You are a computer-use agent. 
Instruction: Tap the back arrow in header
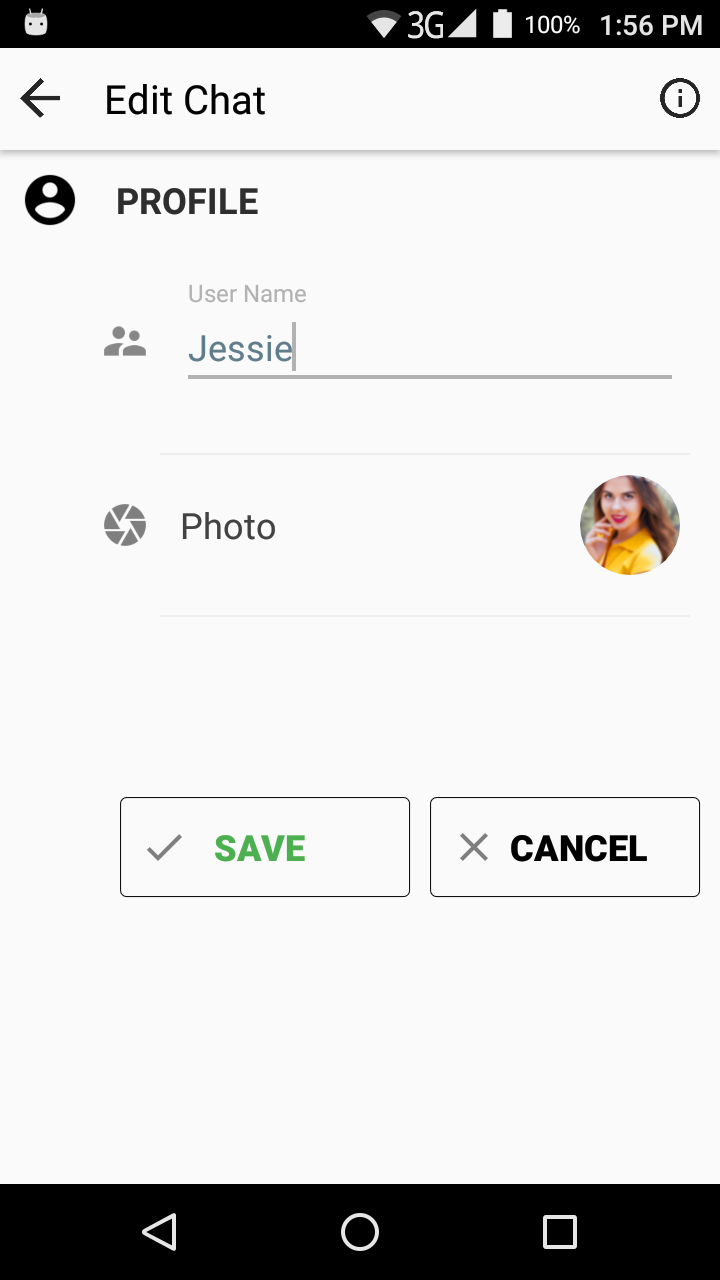coord(40,99)
